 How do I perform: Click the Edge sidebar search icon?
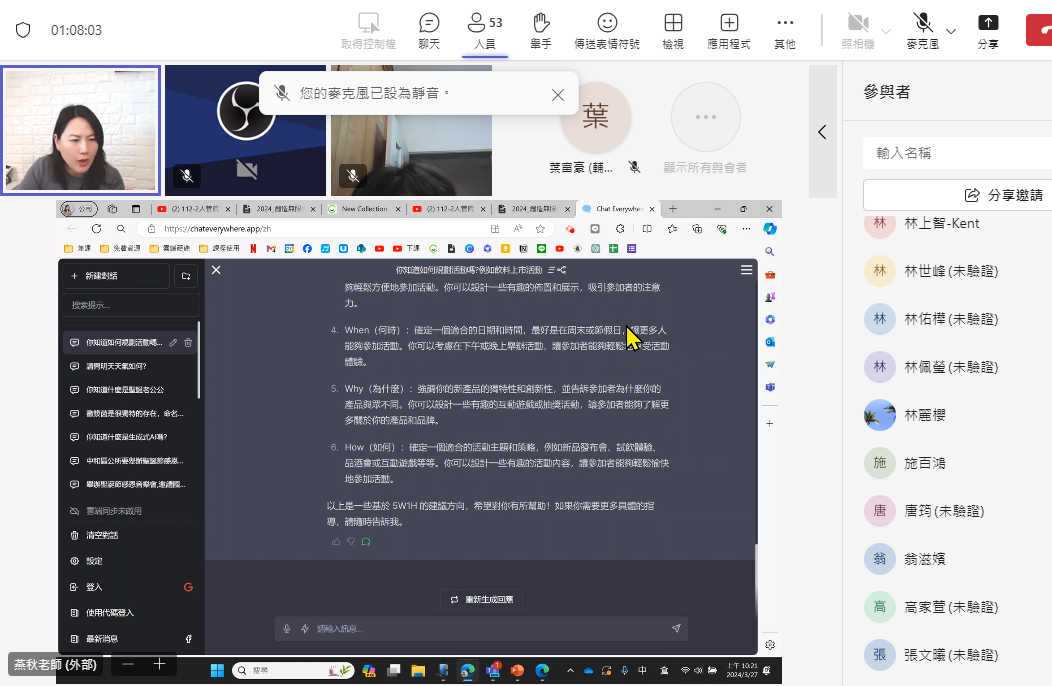770,252
